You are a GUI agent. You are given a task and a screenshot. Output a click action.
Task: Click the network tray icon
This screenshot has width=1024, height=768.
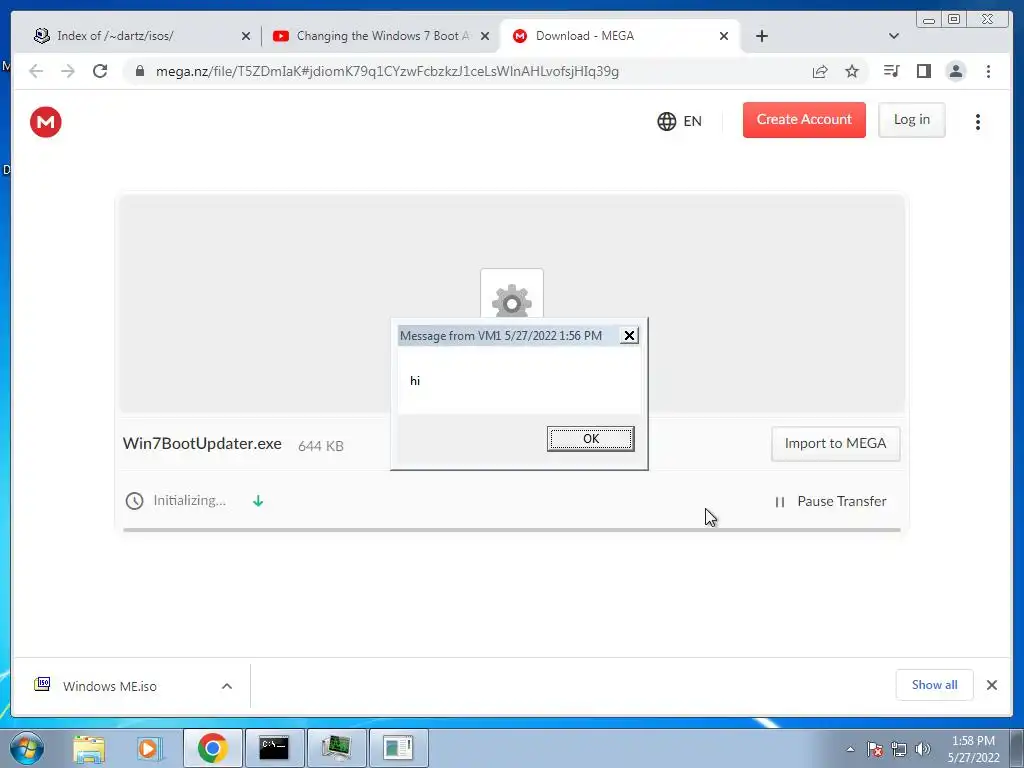click(899, 749)
